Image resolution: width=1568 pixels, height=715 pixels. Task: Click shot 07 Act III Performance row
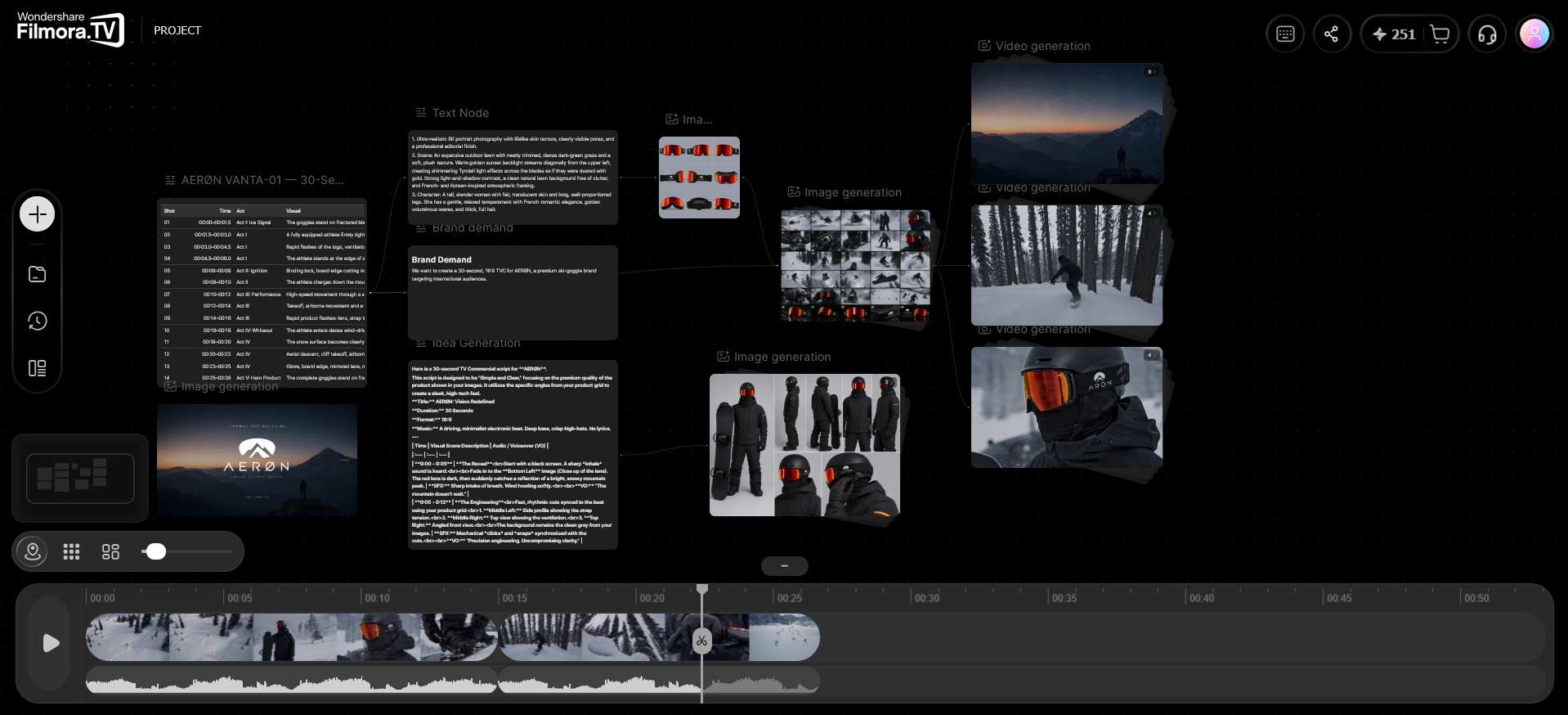coord(263,295)
